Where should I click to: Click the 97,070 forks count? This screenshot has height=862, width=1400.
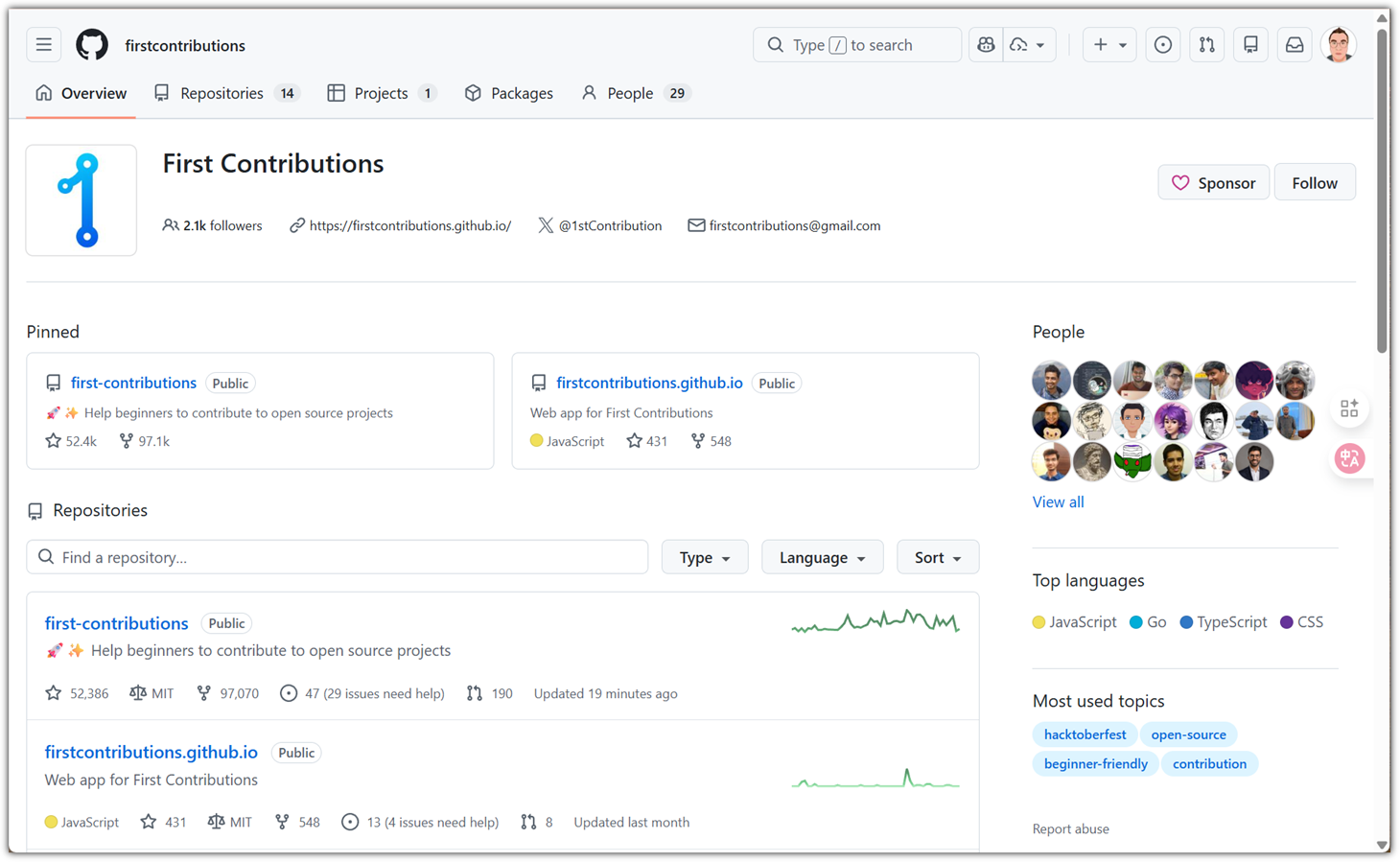click(227, 693)
